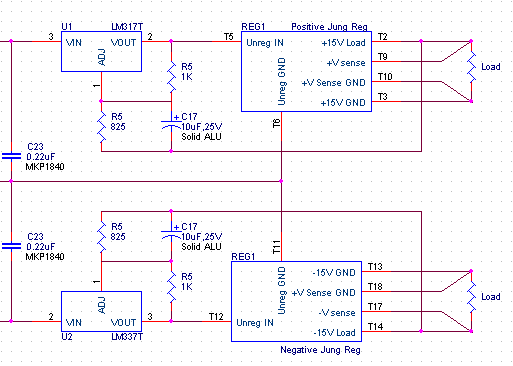Screen dimensions: 513x366
Task: Click the -15V Load pin label
Action: point(335,333)
